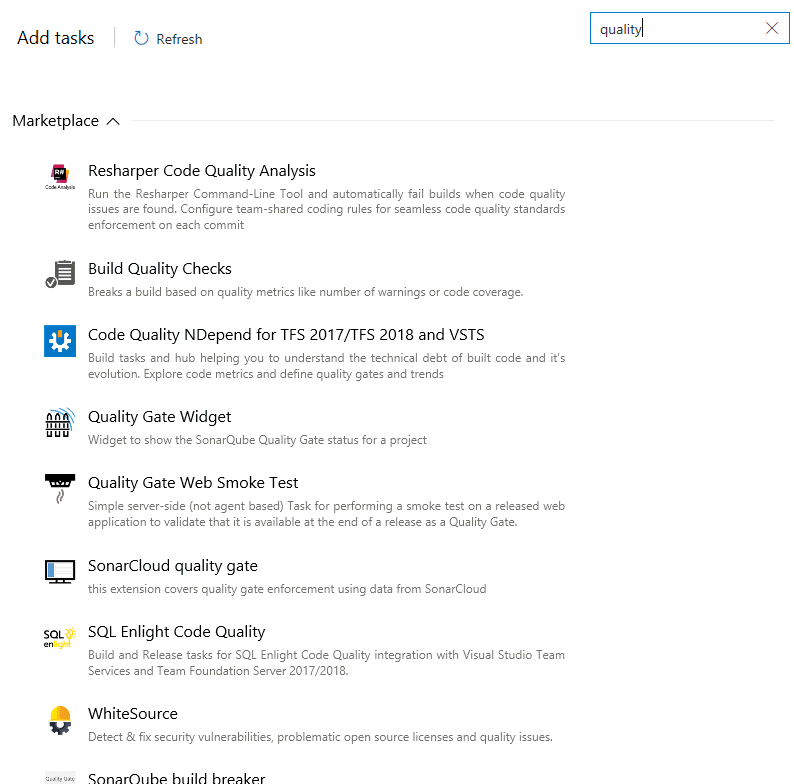Click the Quality Gate Web Smoke Test icon
Viewport: 794px width, 784px height.
[x=60, y=489]
